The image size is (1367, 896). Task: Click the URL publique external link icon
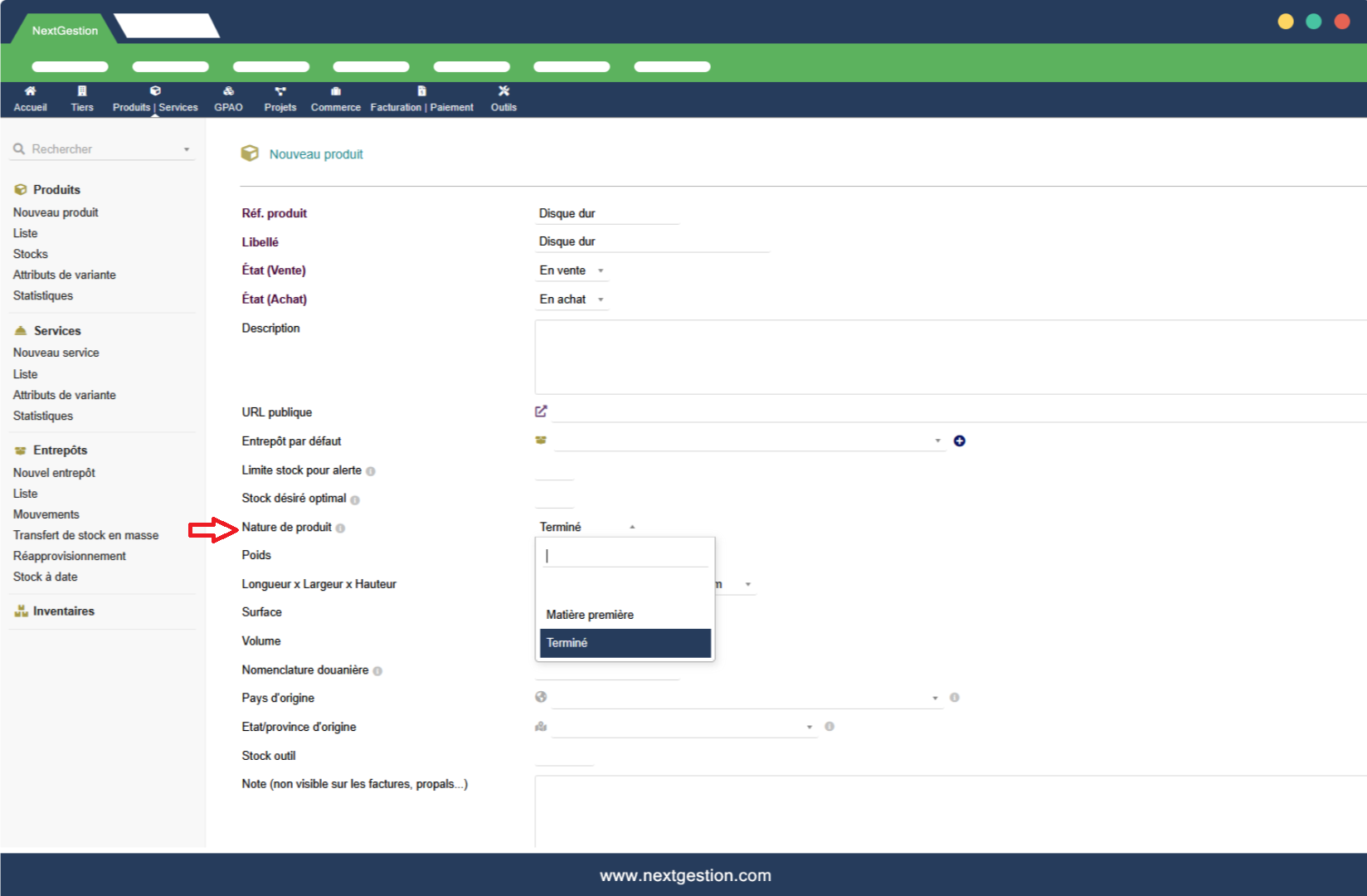pos(541,411)
